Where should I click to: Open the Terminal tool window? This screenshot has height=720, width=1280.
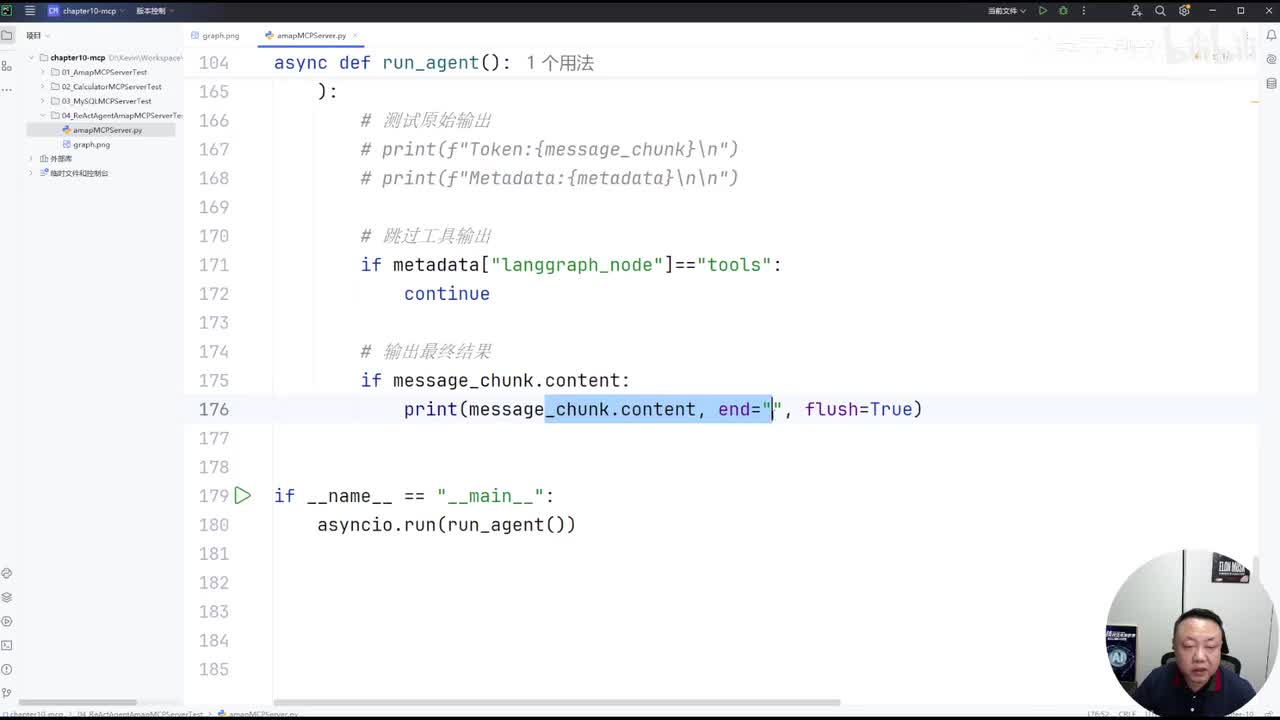point(7,646)
